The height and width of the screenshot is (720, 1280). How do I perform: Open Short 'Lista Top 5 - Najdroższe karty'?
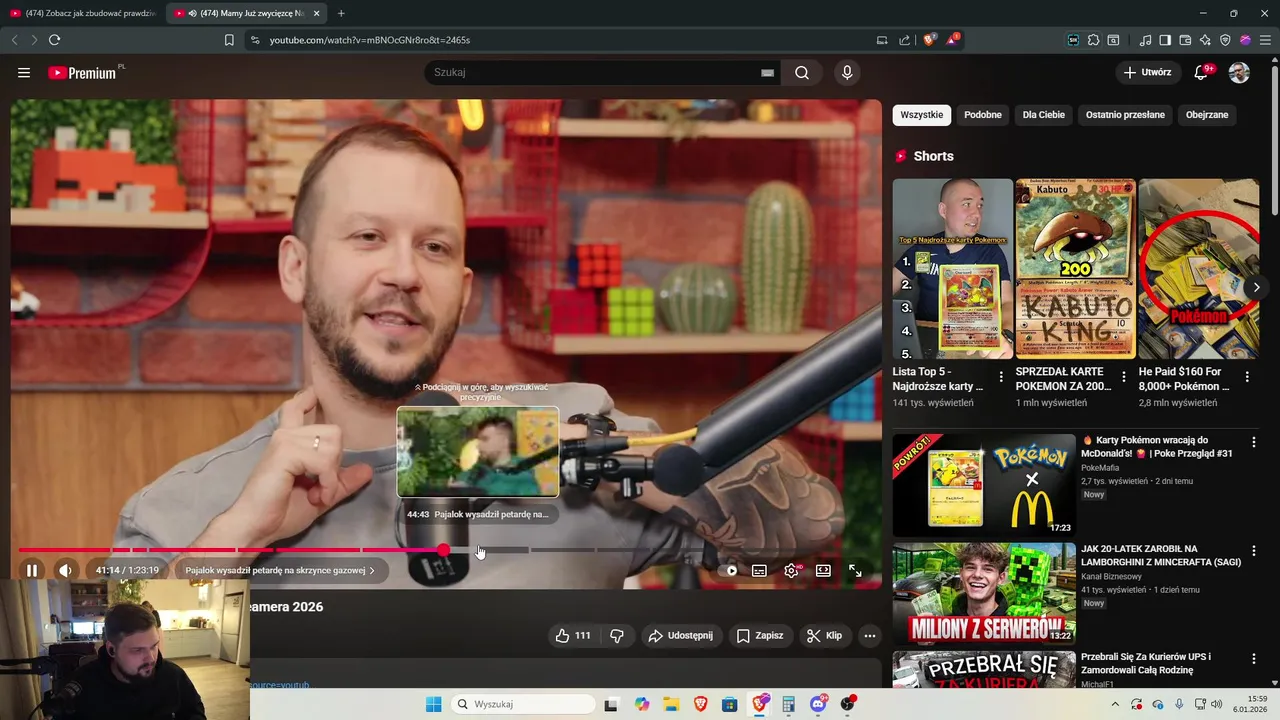pyautogui.click(x=953, y=269)
